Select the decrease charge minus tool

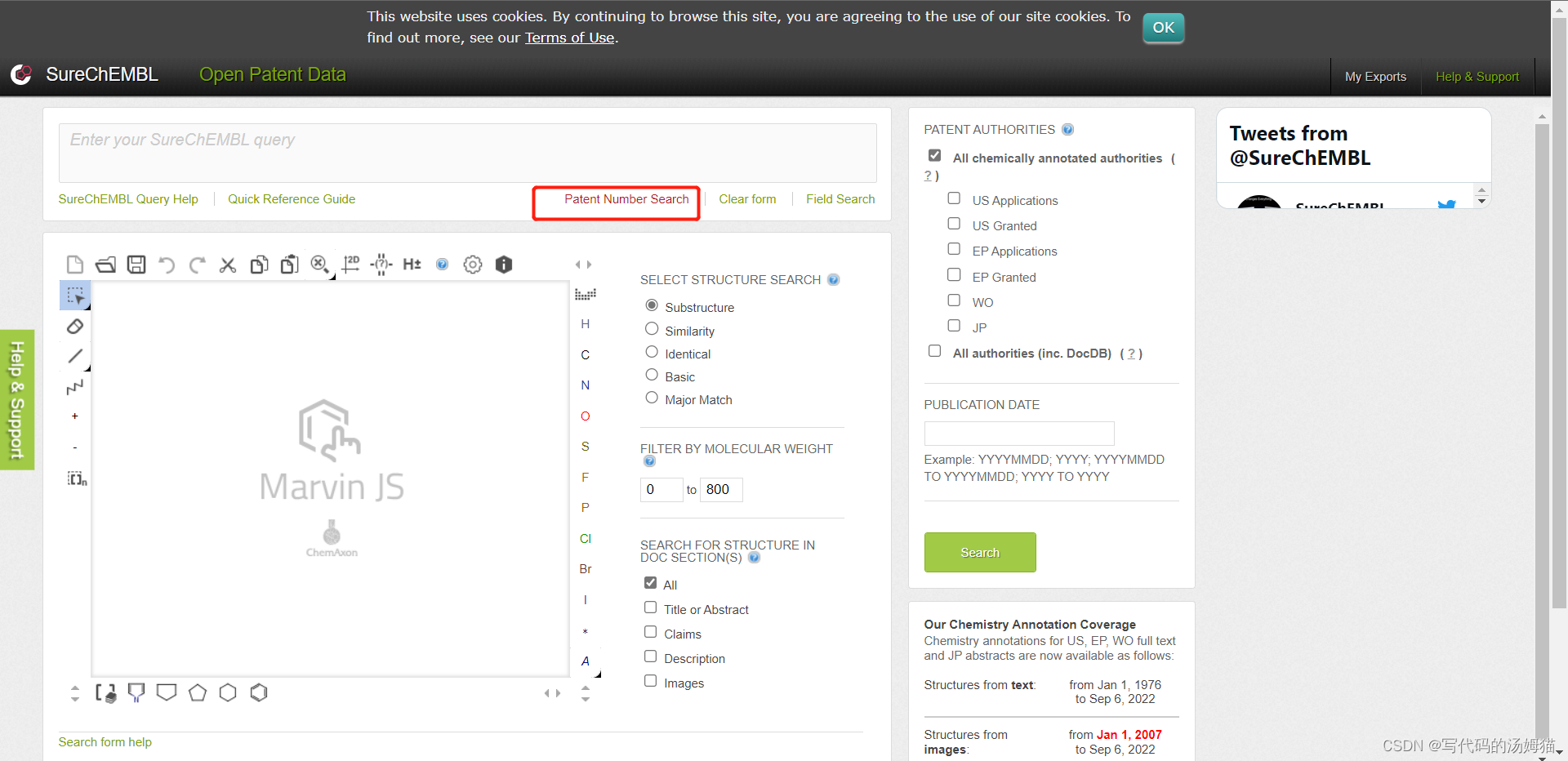pos(75,447)
